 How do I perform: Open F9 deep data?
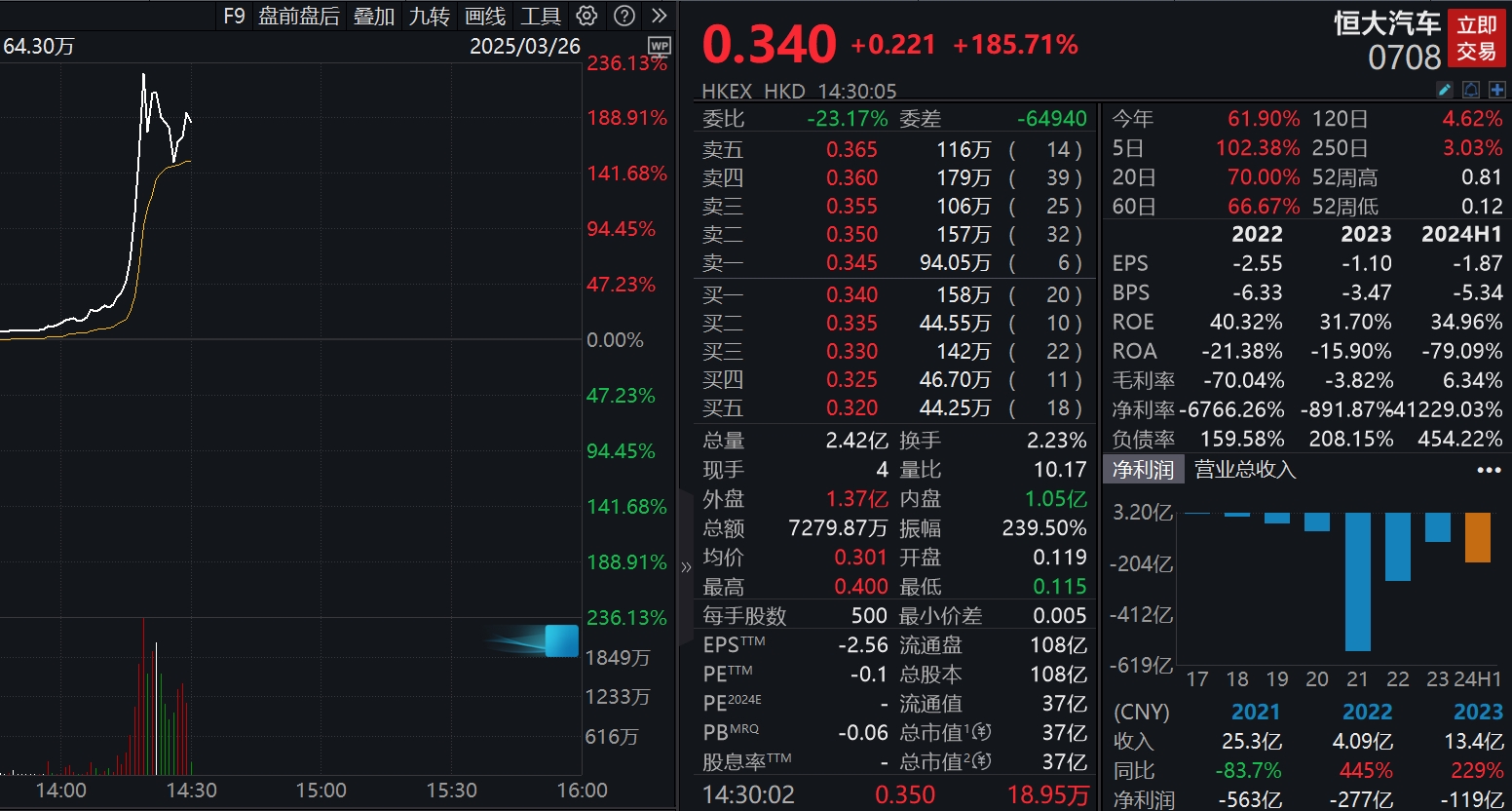click(x=234, y=16)
